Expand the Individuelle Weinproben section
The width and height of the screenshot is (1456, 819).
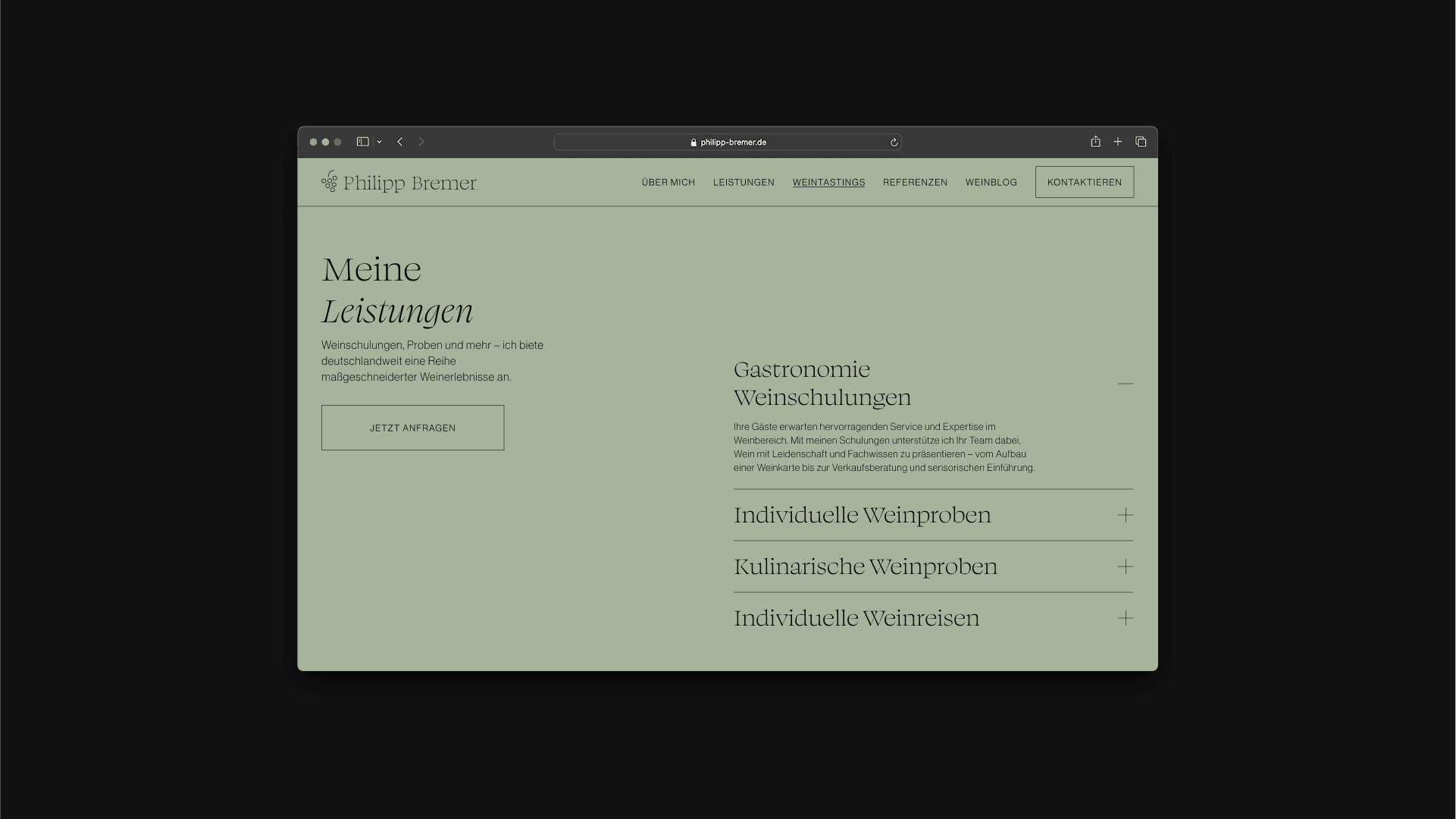pyautogui.click(x=1125, y=516)
